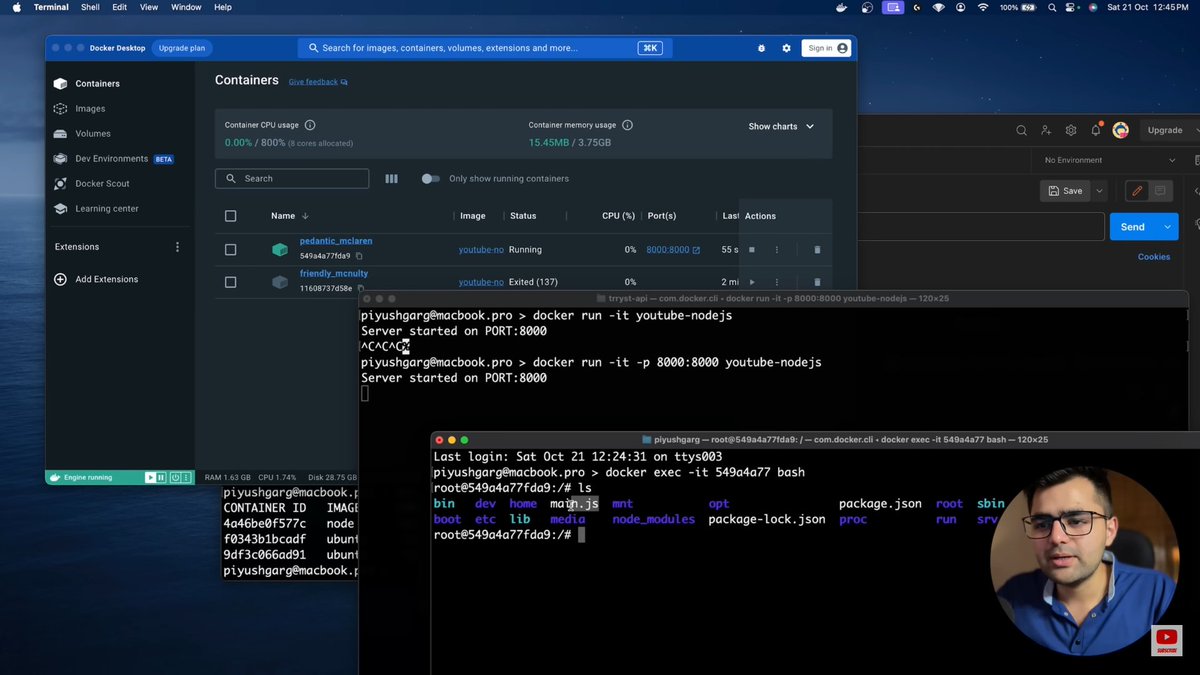Start the friendly_mcnulty container
This screenshot has height=675, width=1200.
[x=752, y=282]
